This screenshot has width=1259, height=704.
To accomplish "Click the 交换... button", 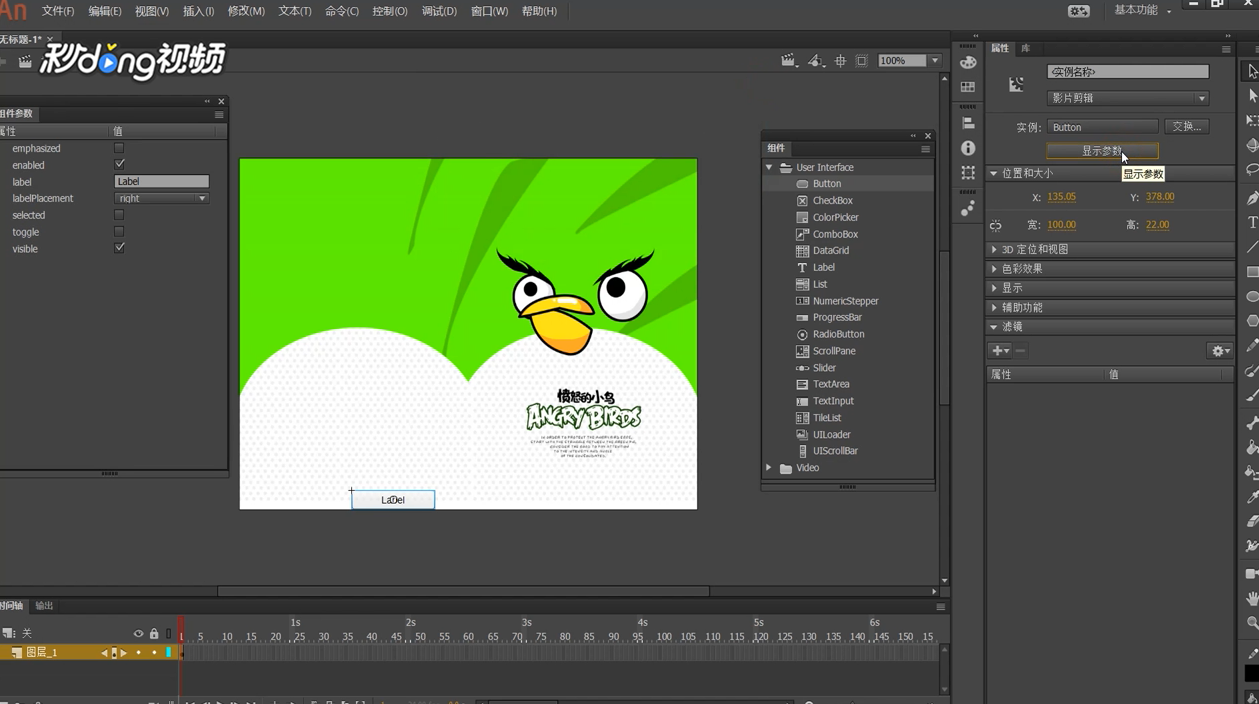I will coord(1187,127).
